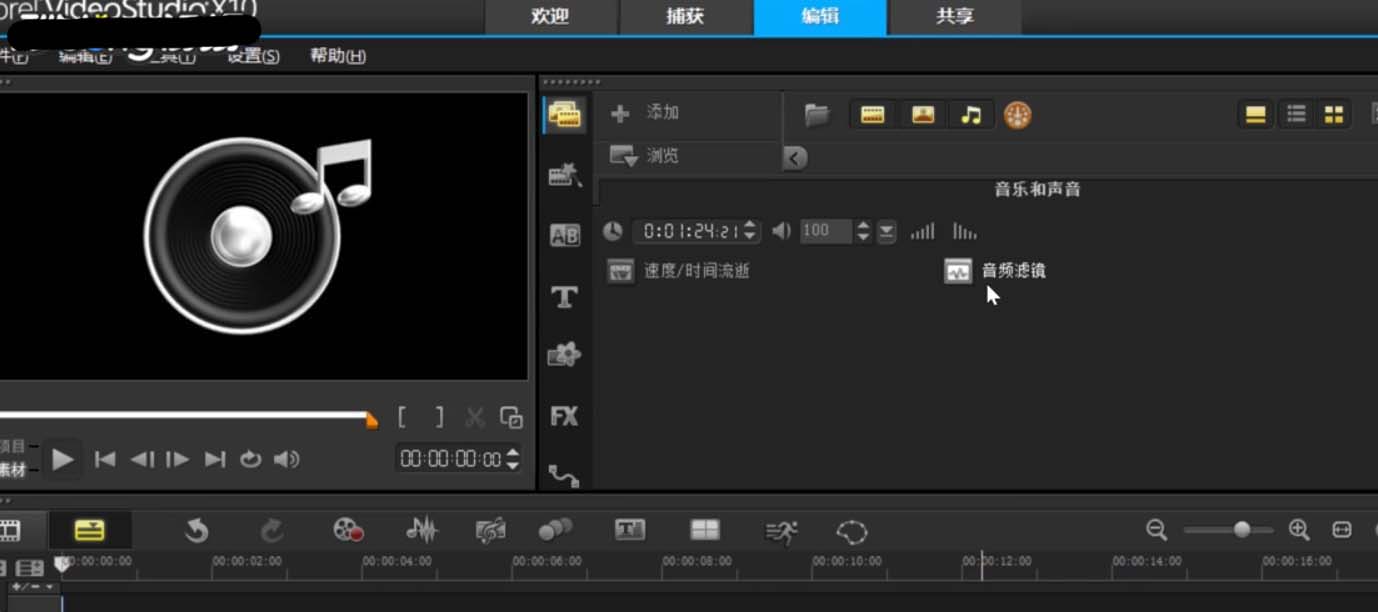Viewport: 1378px width, 612px height.
Task: Set mark-in with left bracket
Action: click(x=402, y=417)
